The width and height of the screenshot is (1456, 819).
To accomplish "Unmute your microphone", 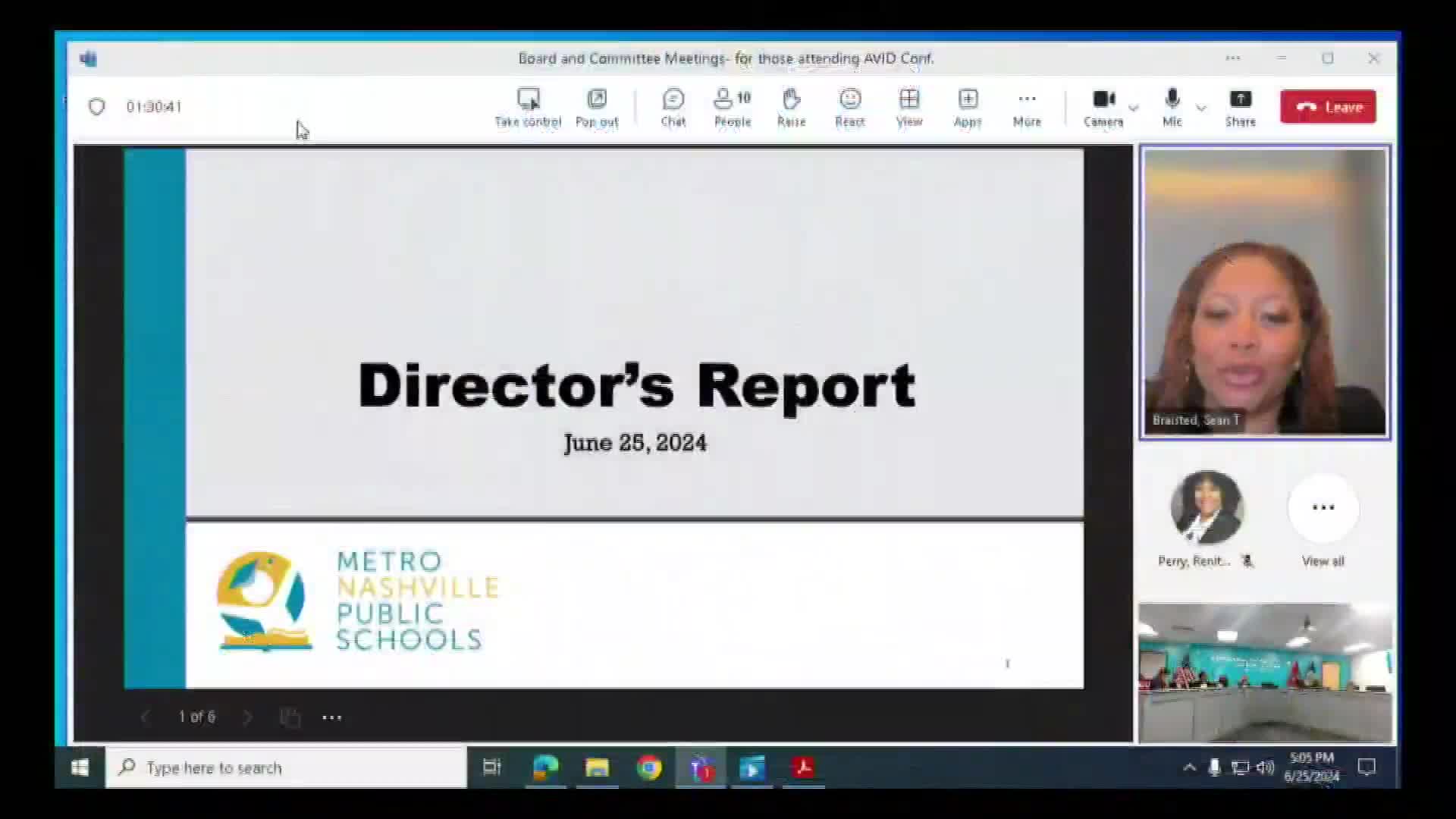I will click(x=1172, y=106).
